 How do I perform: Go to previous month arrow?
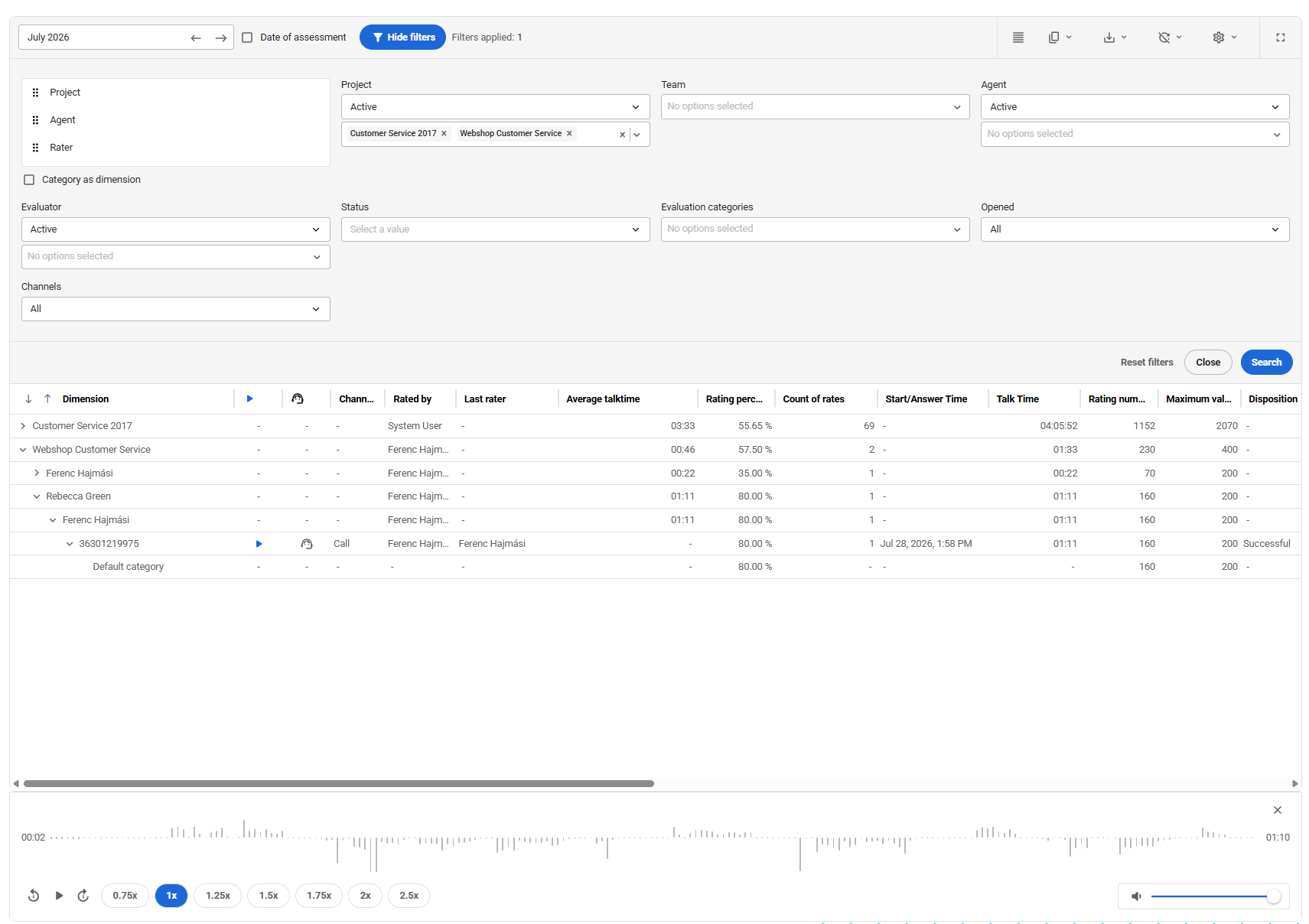click(196, 37)
